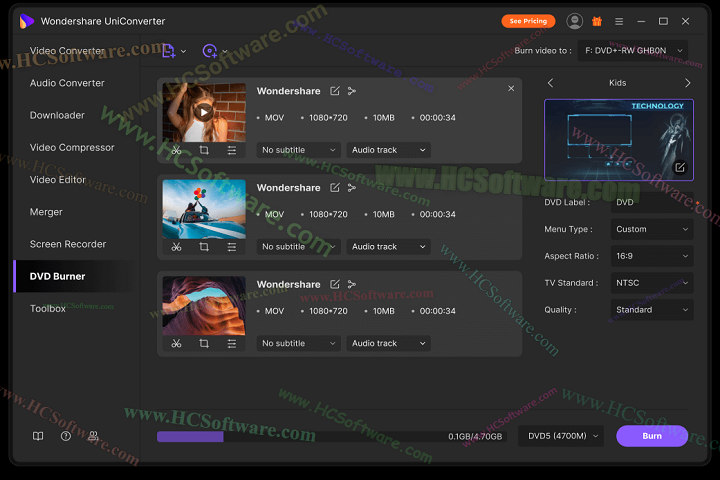Click the See Pricing button
Image resolution: width=720 pixels, height=480 pixels.
(x=528, y=21)
